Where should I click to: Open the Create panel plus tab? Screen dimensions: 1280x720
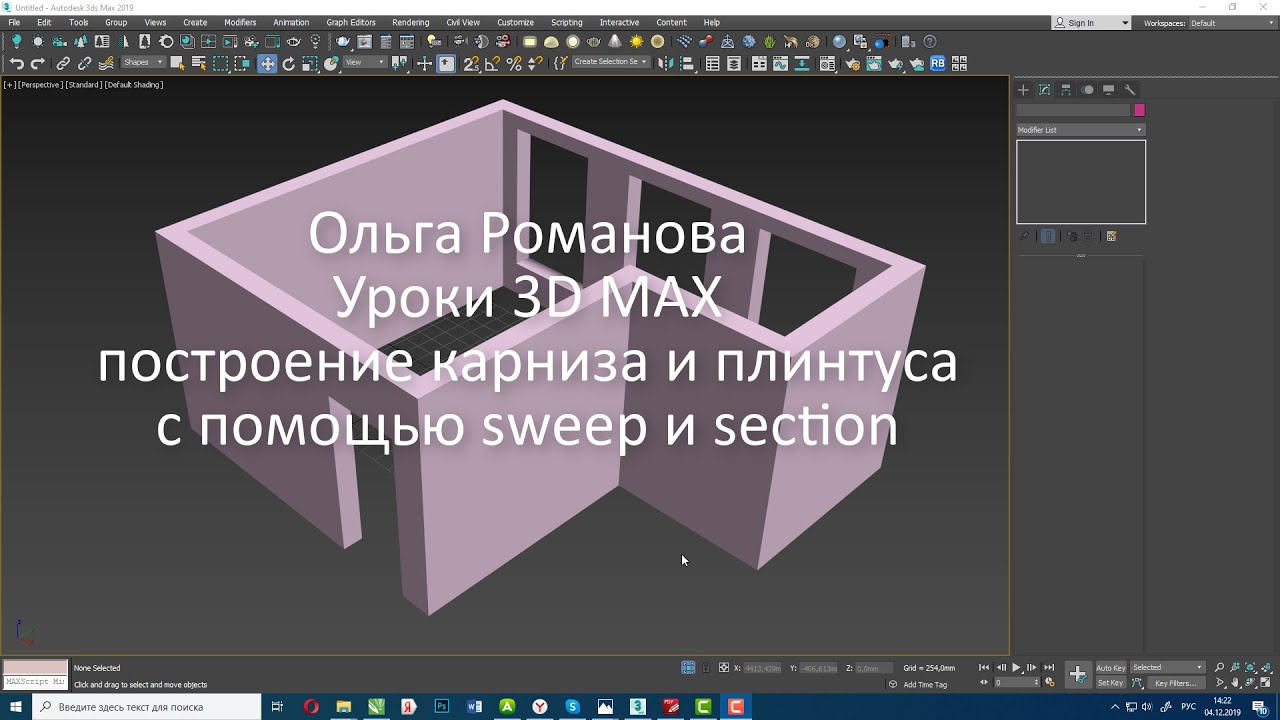tap(1023, 89)
